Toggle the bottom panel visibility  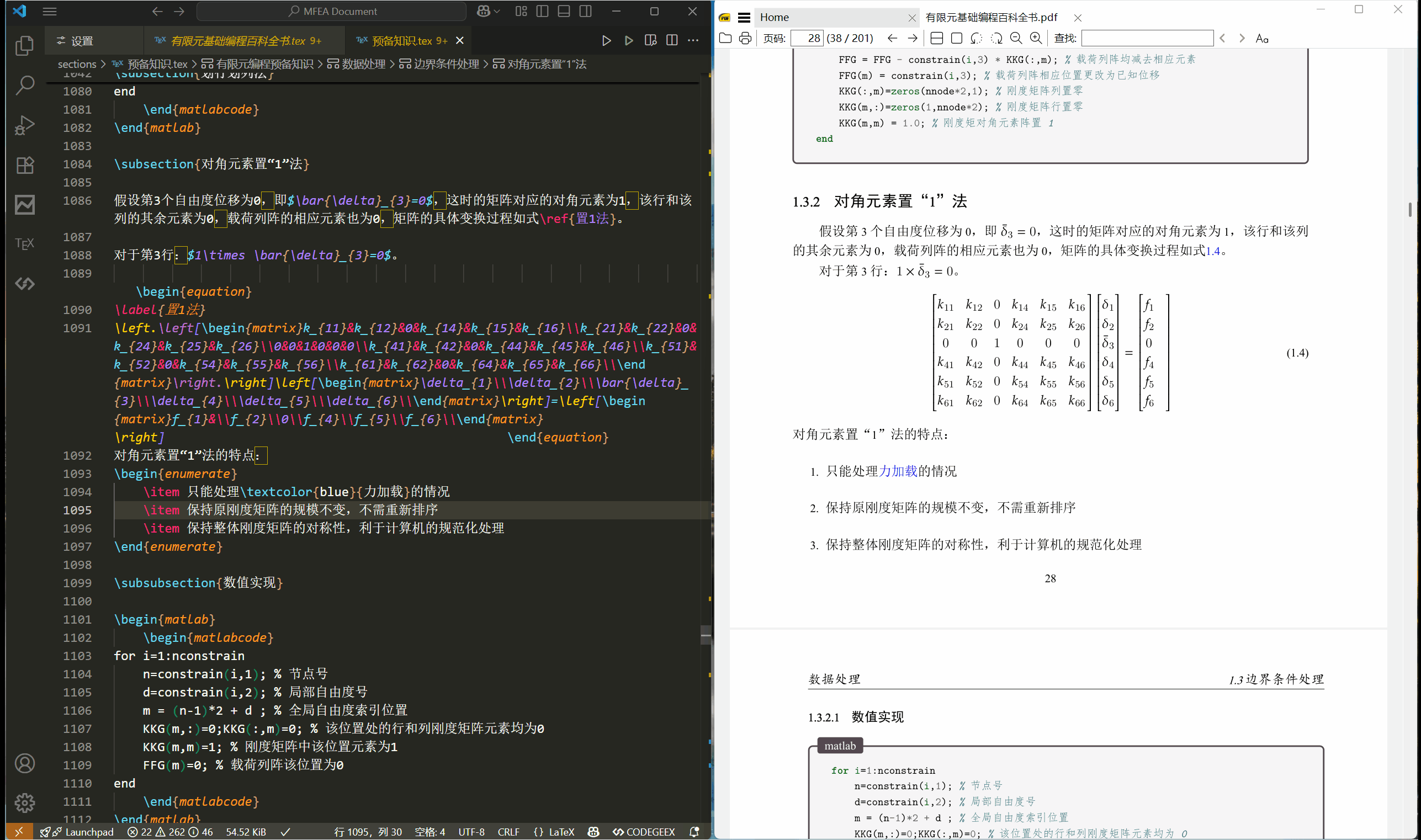[x=564, y=12]
